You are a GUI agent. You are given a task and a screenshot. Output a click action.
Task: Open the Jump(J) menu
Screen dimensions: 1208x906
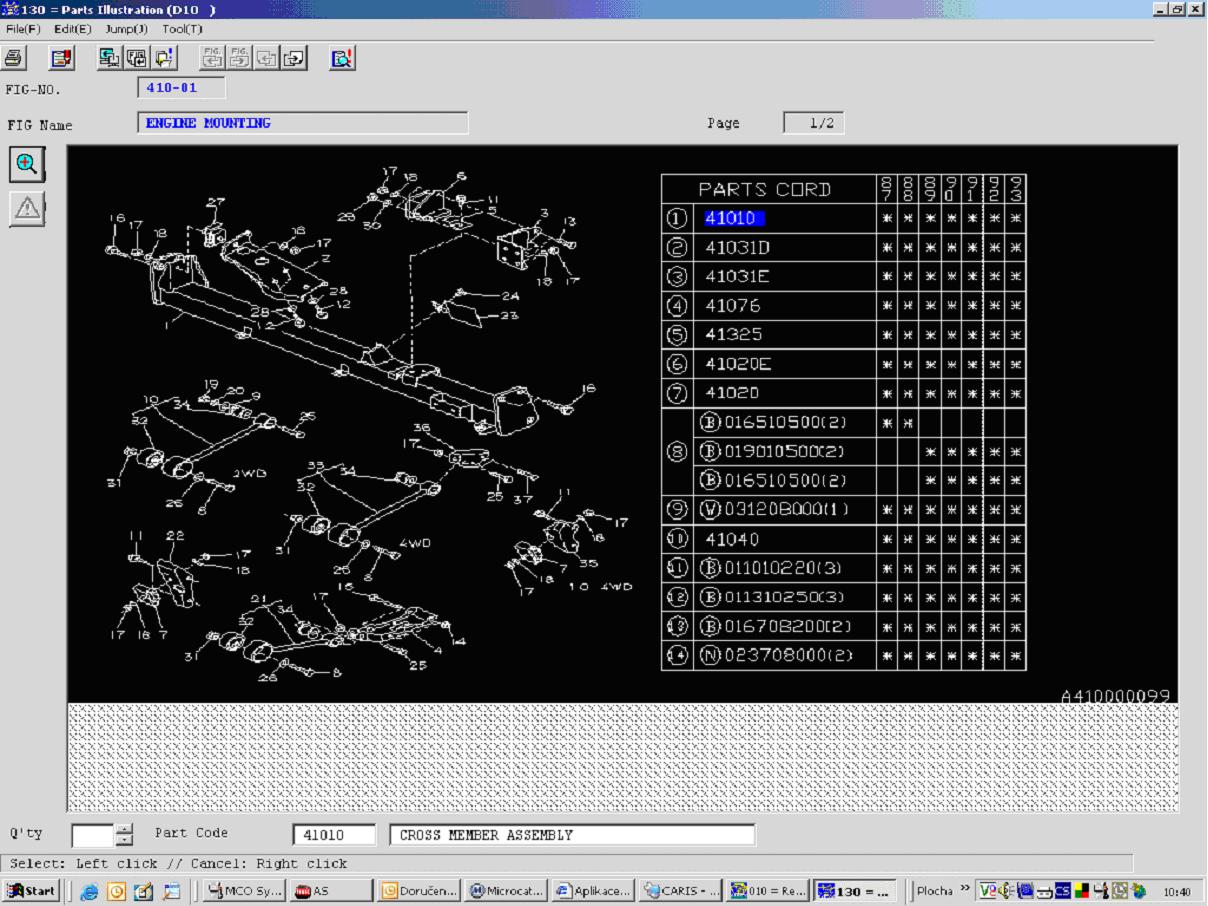pyautogui.click(x=127, y=29)
